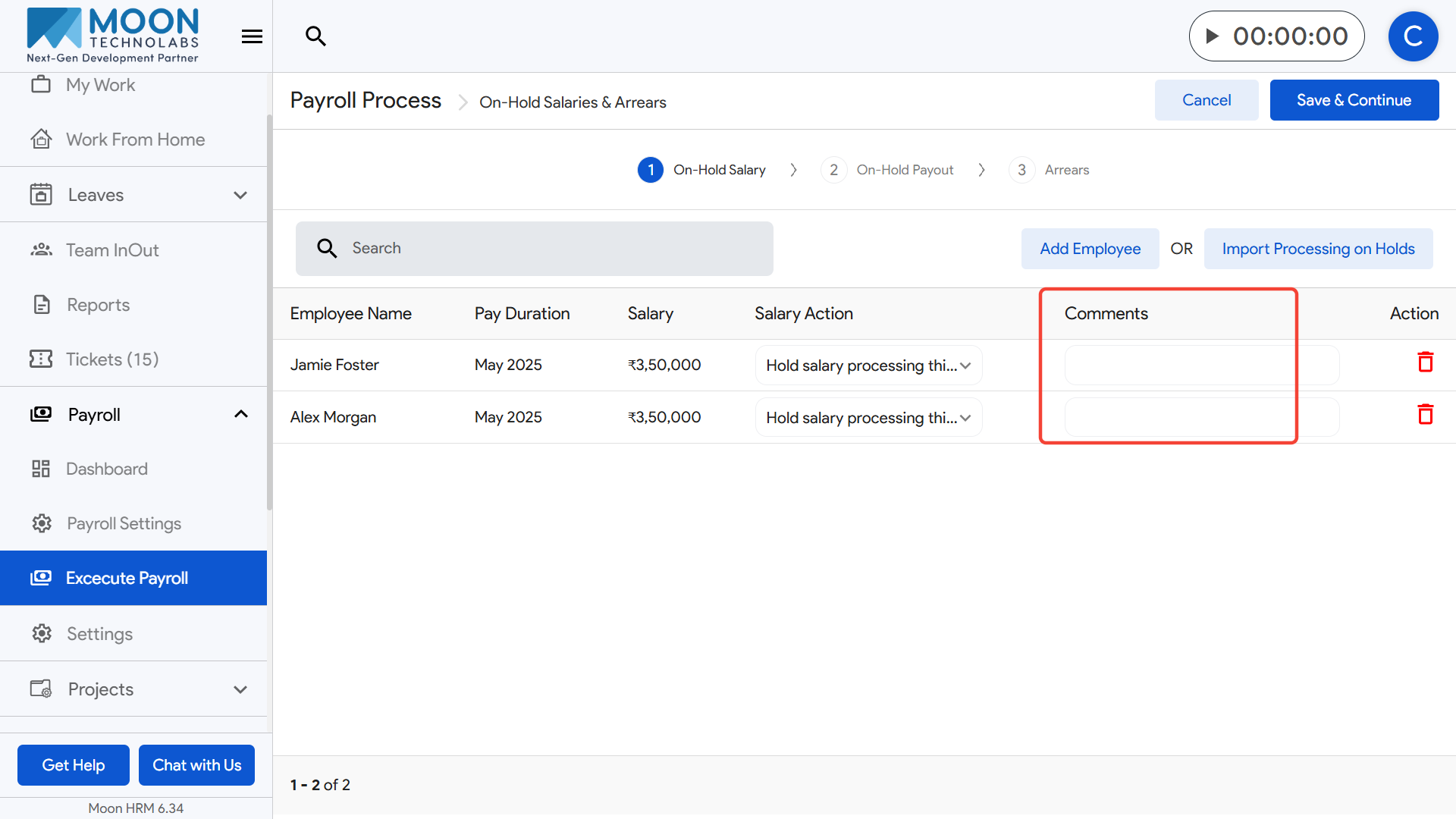Open Payroll Settings gear item
This screenshot has height=819, width=1456.
point(124,523)
